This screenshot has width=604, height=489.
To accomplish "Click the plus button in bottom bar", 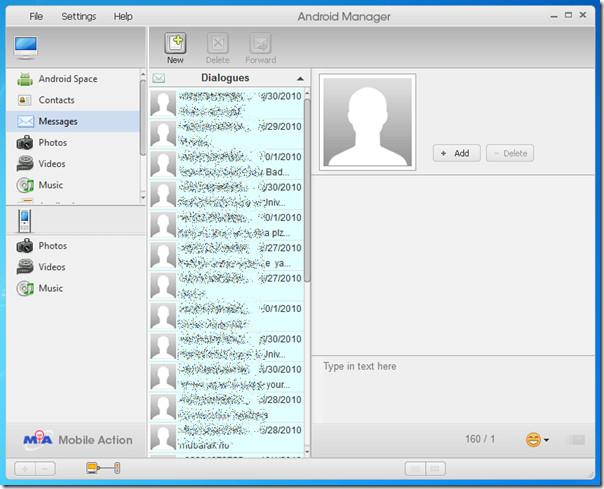I will [x=25, y=469].
